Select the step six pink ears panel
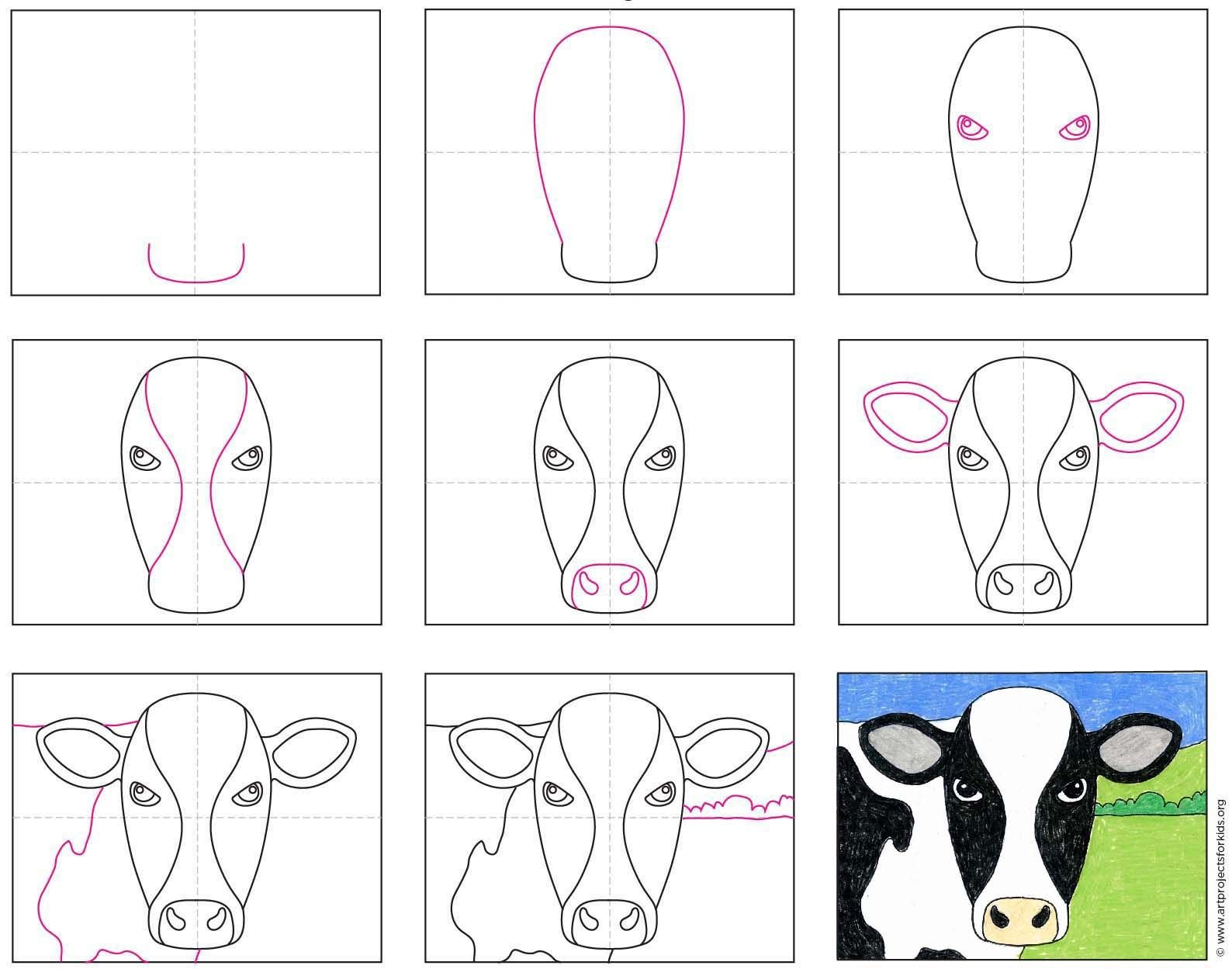The height and width of the screenshot is (969, 1232). [x=1023, y=482]
